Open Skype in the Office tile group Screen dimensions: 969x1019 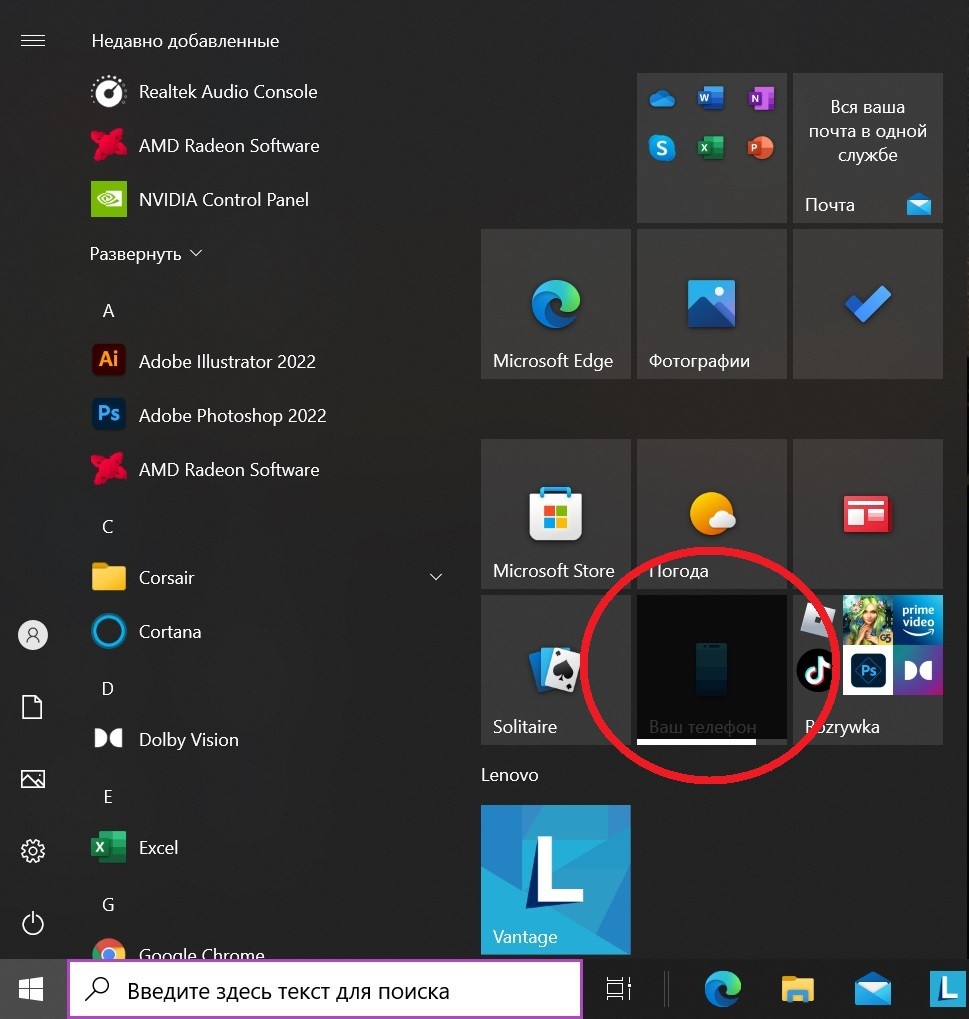(x=662, y=148)
